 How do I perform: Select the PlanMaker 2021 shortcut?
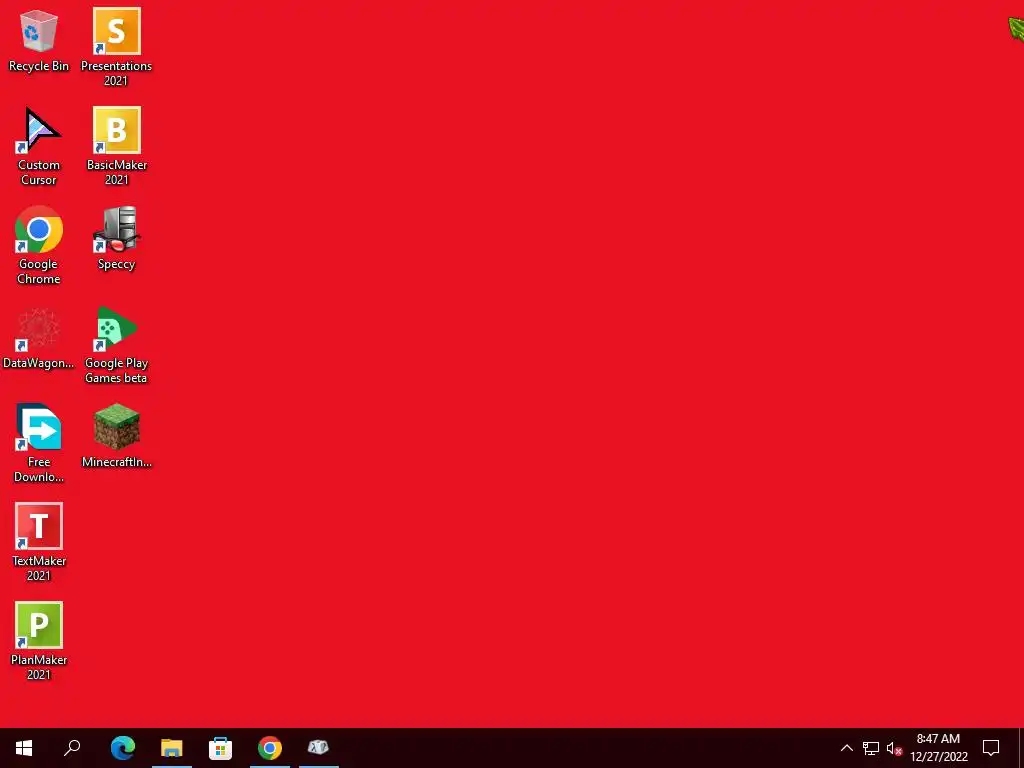click(39, 641)
